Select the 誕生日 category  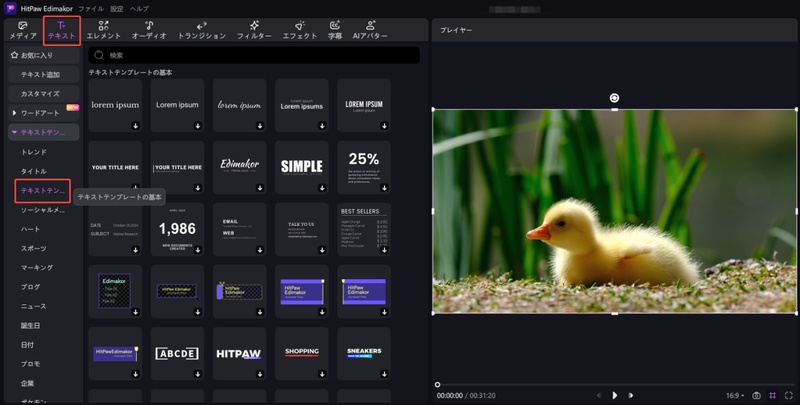(30, 325)
